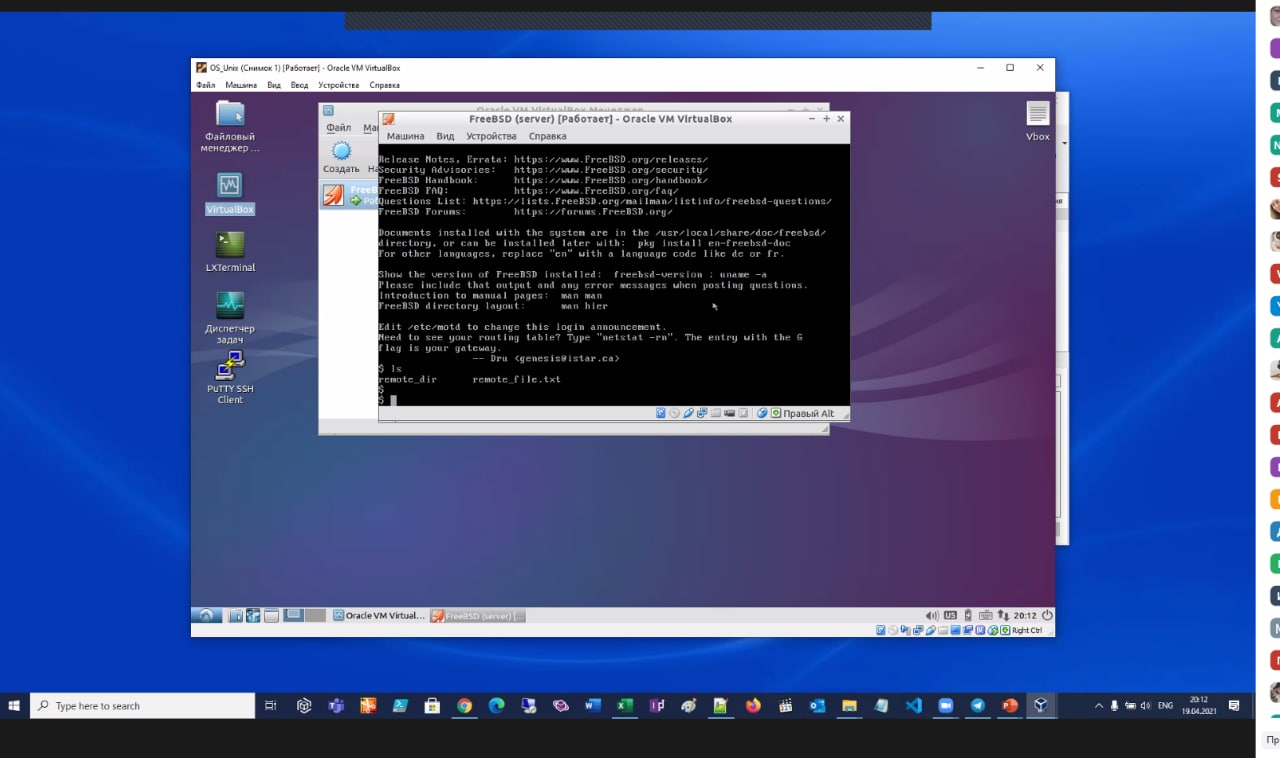Open Microsoft Edge from the Windows taskbar
Screen dimensions: 1280x758
(496, 705)
